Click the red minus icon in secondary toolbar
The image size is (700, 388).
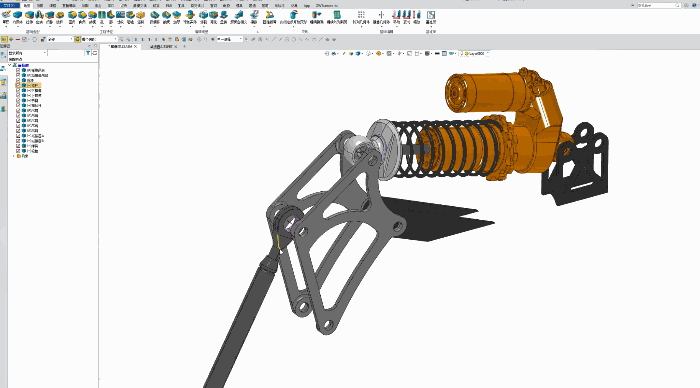(18, 39)
